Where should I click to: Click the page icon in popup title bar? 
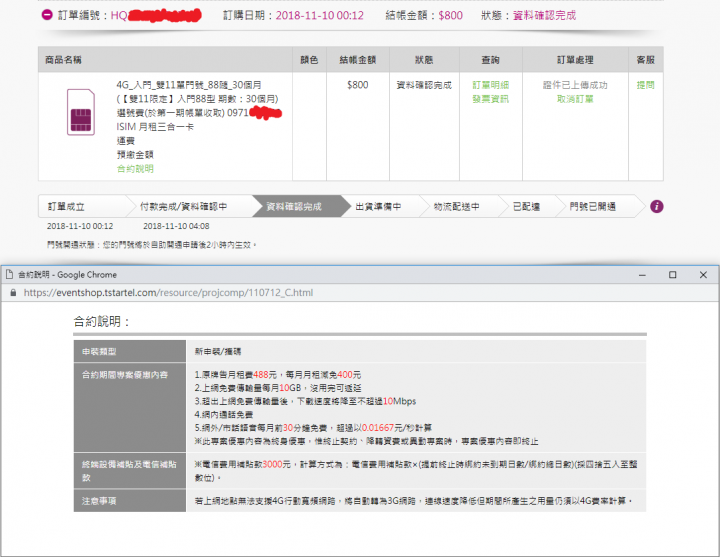9,275
